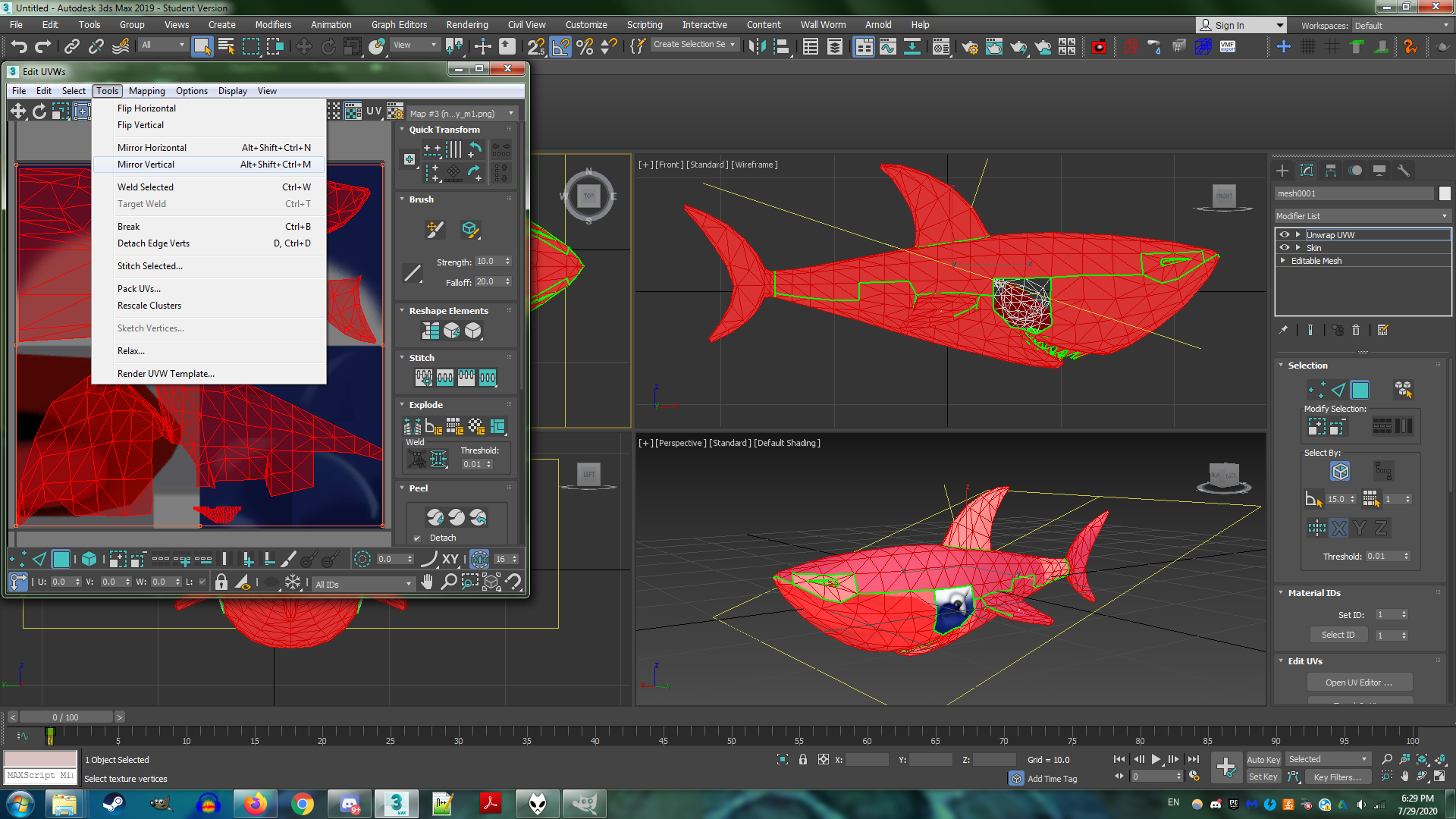The image size is (1456, 819).
Task: Choose Weld Selected from Tools menu
Action: (209, 187)
